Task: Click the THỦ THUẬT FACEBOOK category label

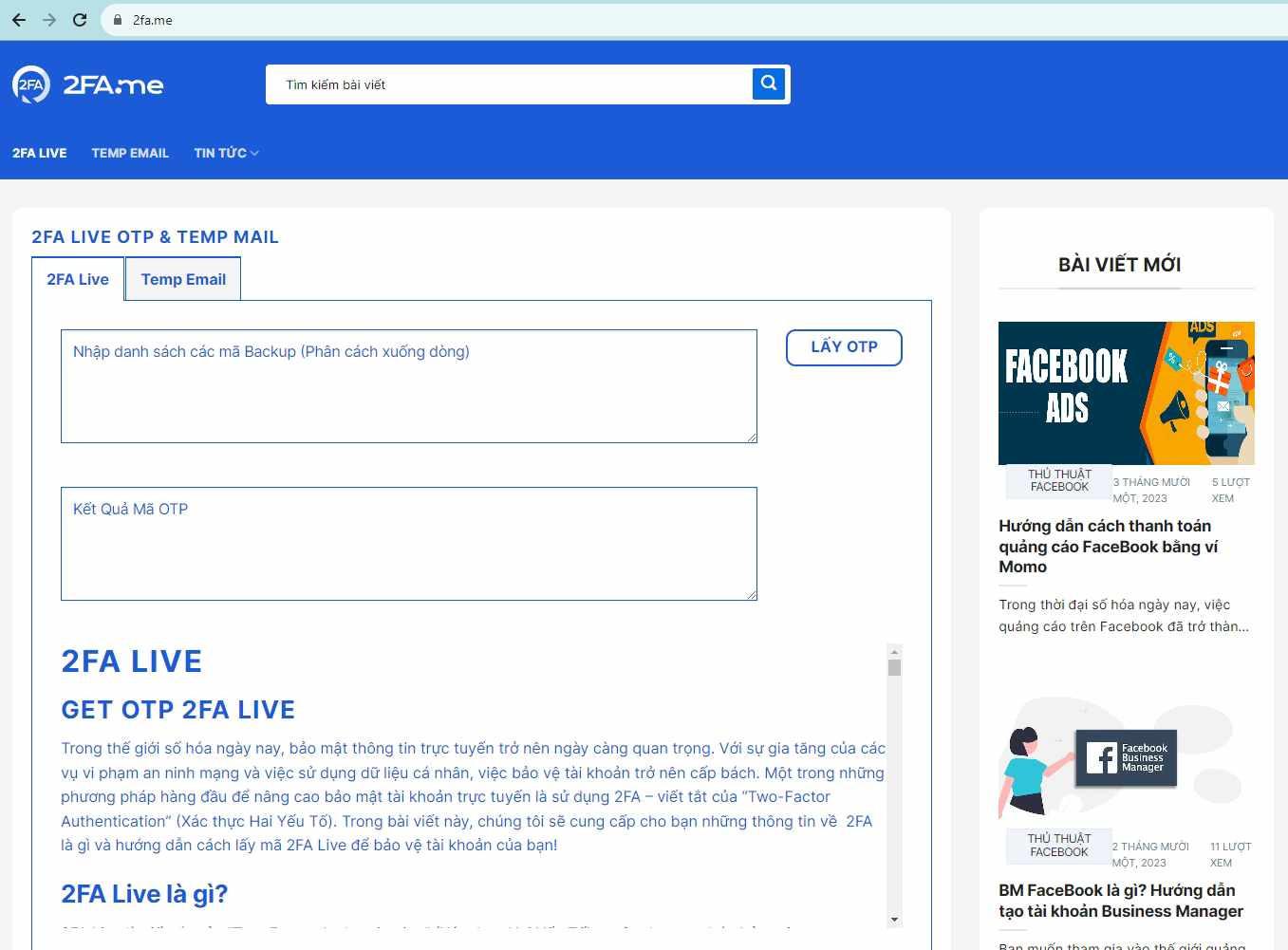Action: click(x=1057, y=481)
